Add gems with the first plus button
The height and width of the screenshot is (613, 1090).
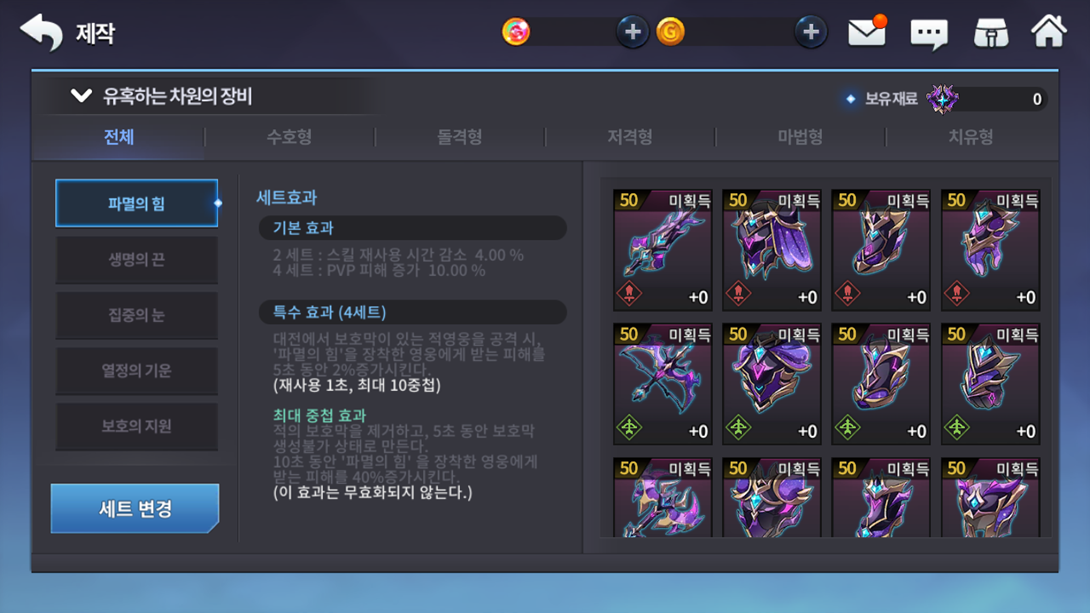pos(632,32)
